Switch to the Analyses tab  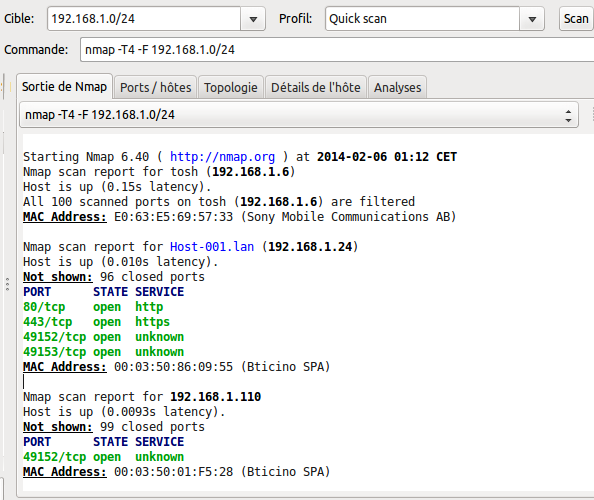(x=397, y=88)
